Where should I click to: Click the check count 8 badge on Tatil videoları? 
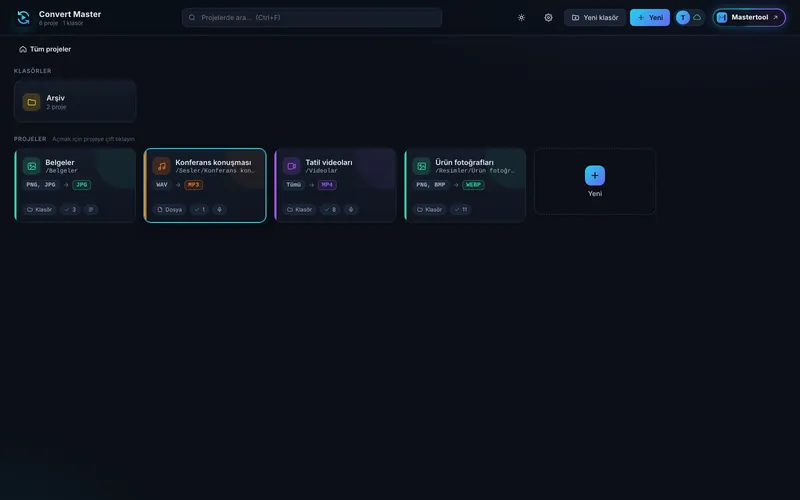click(x=330, y=209)
